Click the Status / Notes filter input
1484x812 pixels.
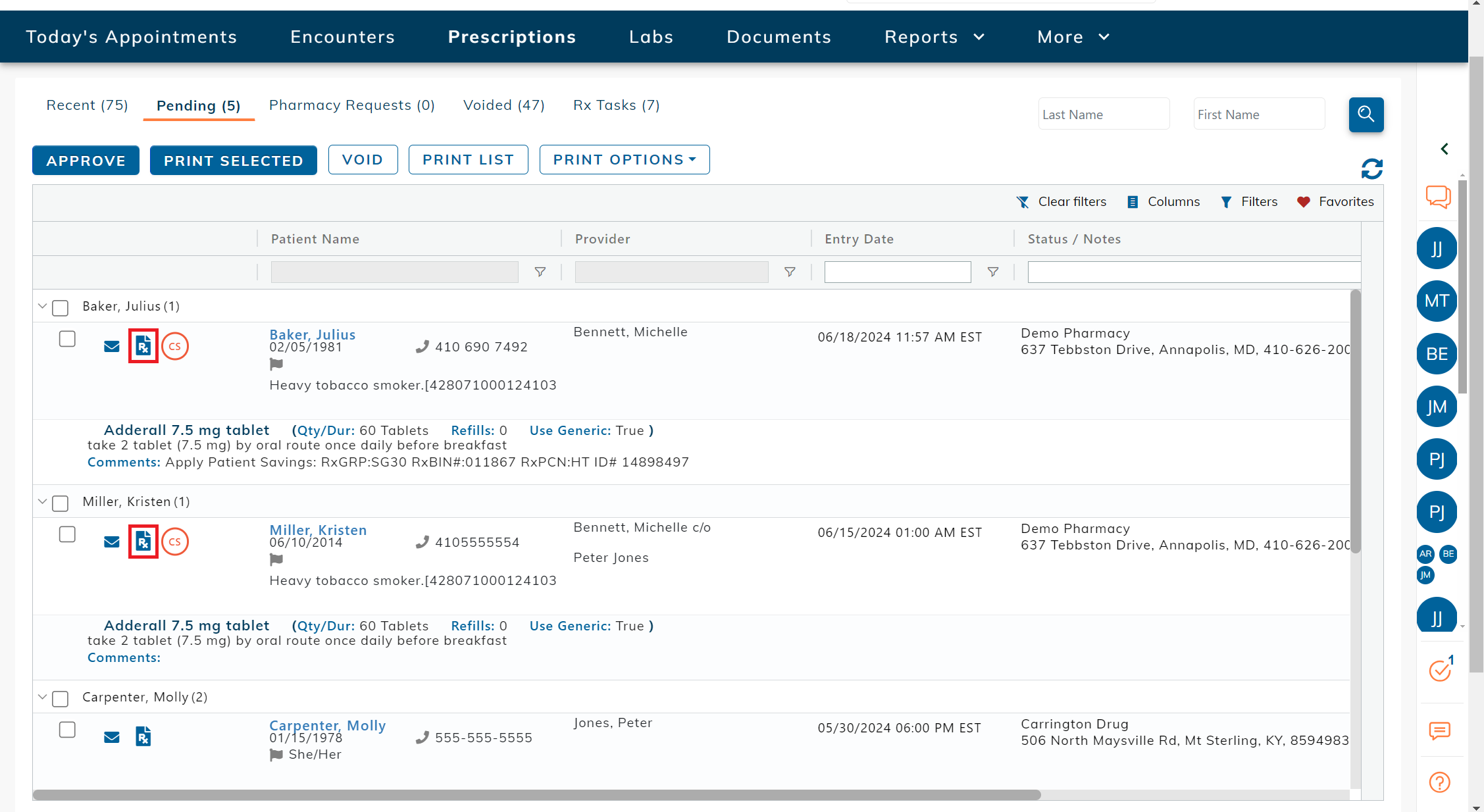[1194, 272]
